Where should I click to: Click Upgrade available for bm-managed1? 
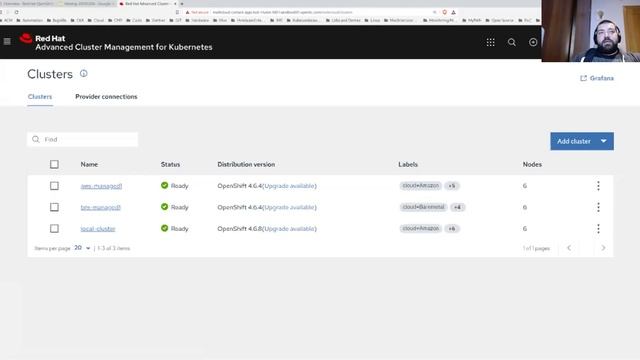tap(289, 207)
